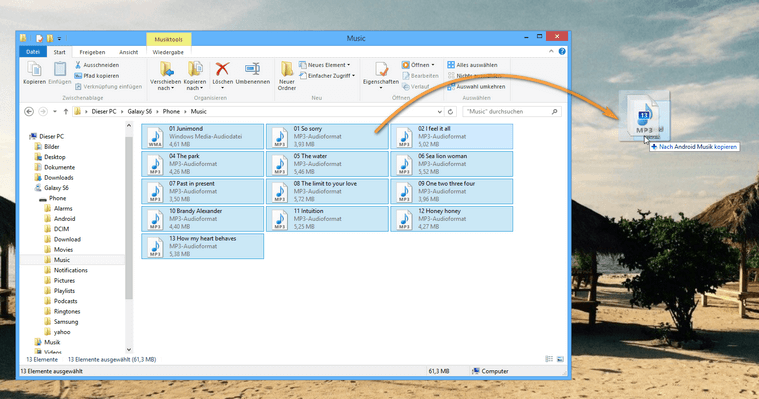
Task: Click the Umbenennen rename icon
Action: (x=252, y=69)
